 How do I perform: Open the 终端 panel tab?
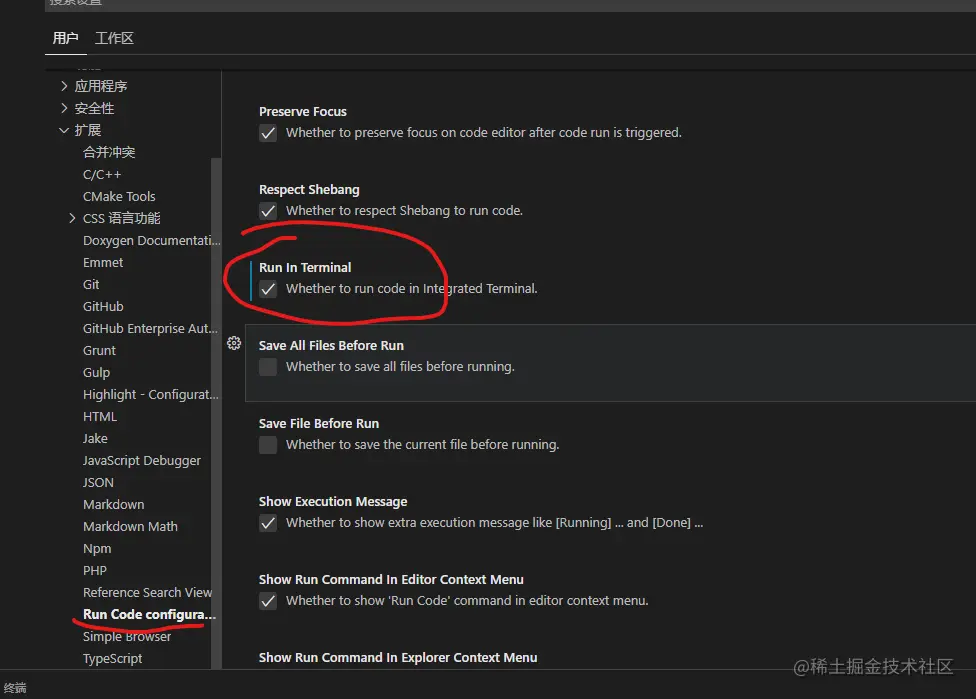(x=15, y=688)
